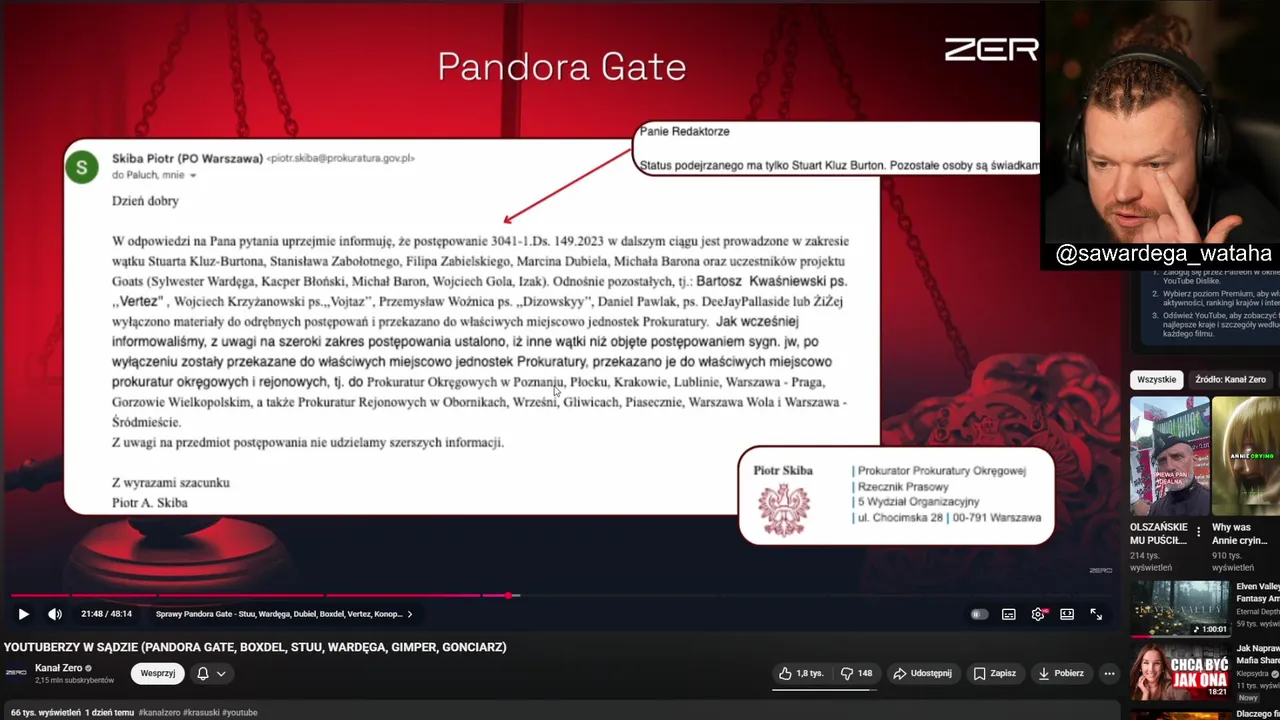
Task: Click the red playhead on progress bar
Action: pos(508,596)
